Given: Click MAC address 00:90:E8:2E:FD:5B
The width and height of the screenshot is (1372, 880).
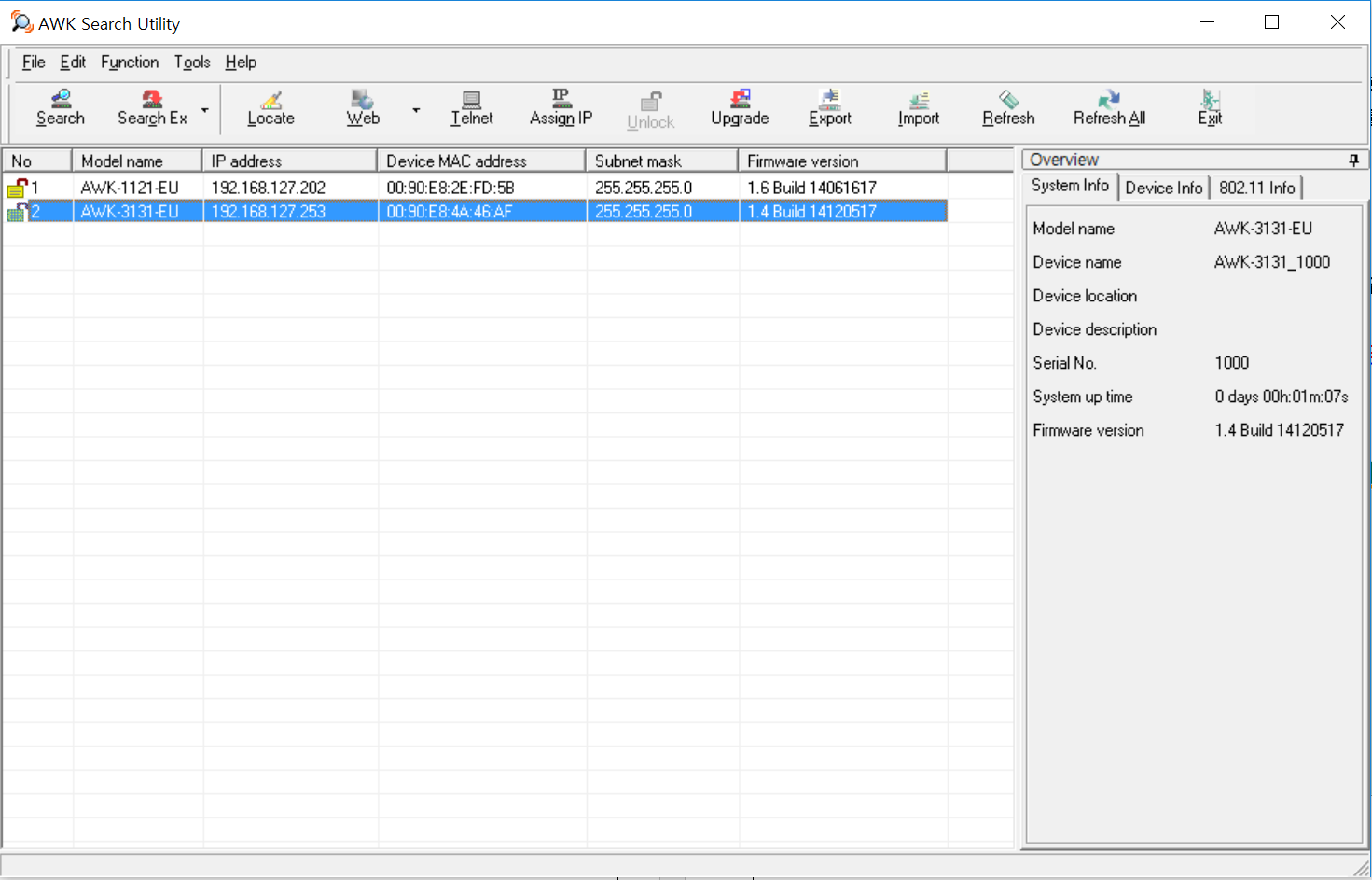Looking at the screenshot, I should click(x=450, y=188).
